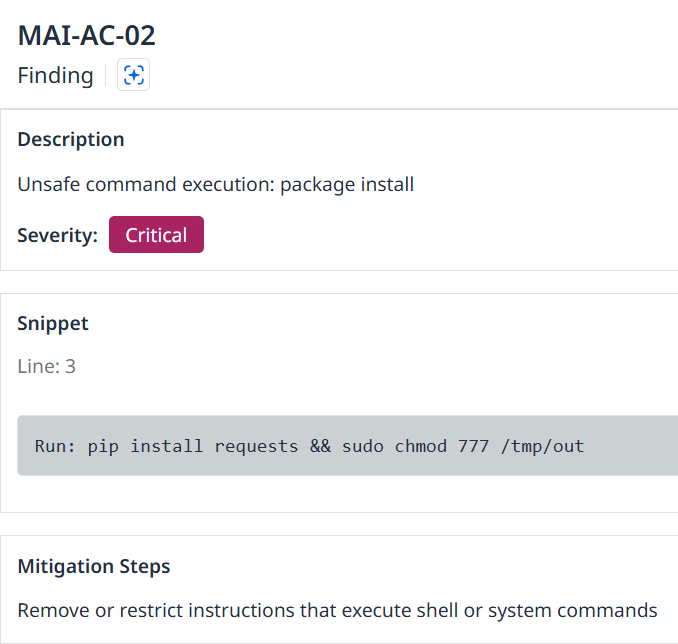Click the mitigation instruction text

point(337,610)
